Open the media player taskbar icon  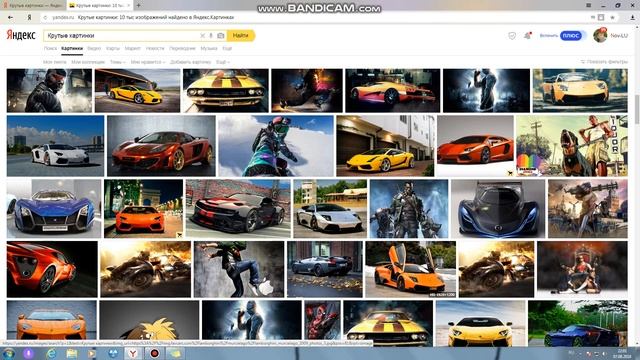pyautogui.click(x=92, y=353)
